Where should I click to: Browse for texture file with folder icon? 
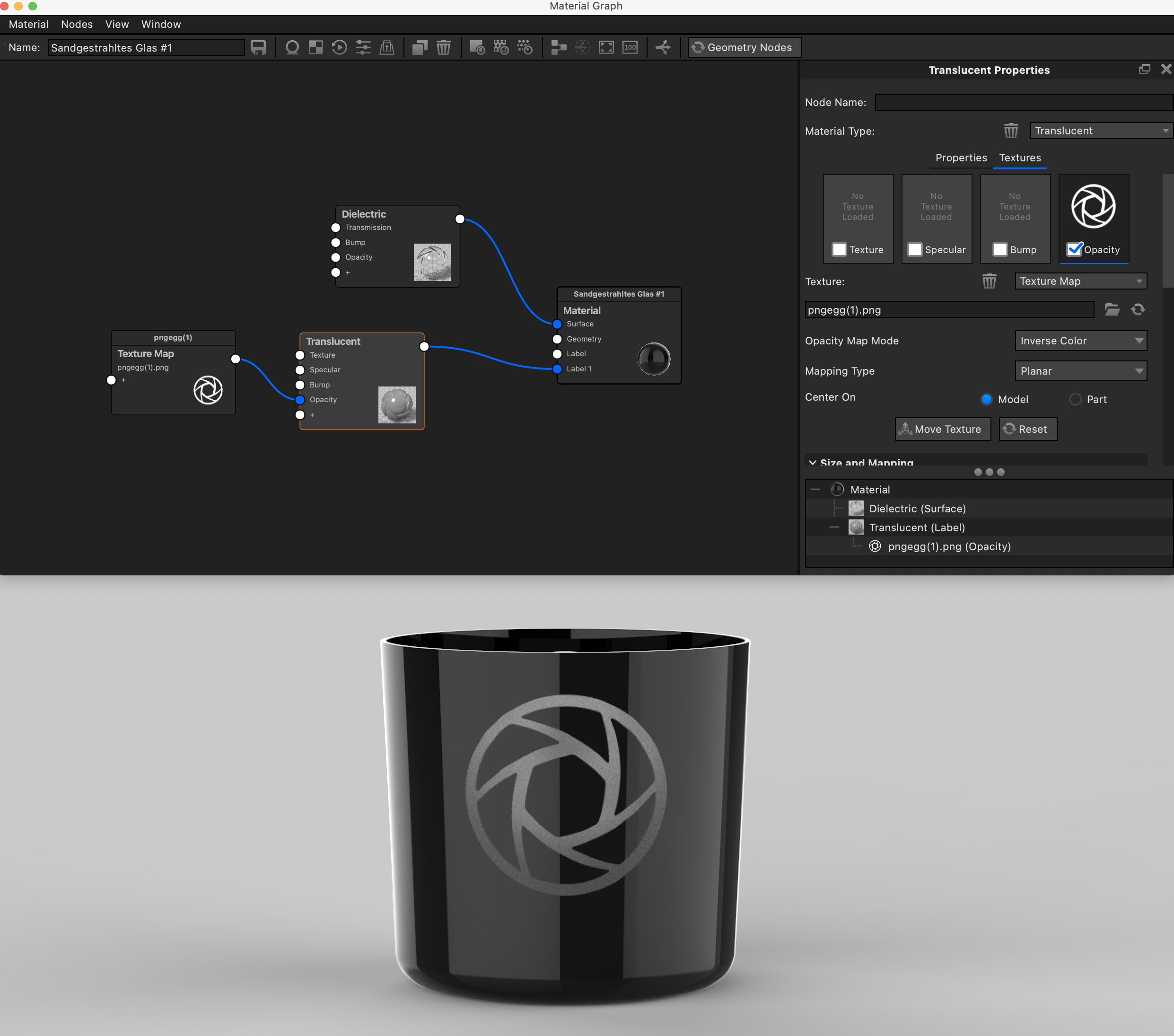pos(1112,309)
